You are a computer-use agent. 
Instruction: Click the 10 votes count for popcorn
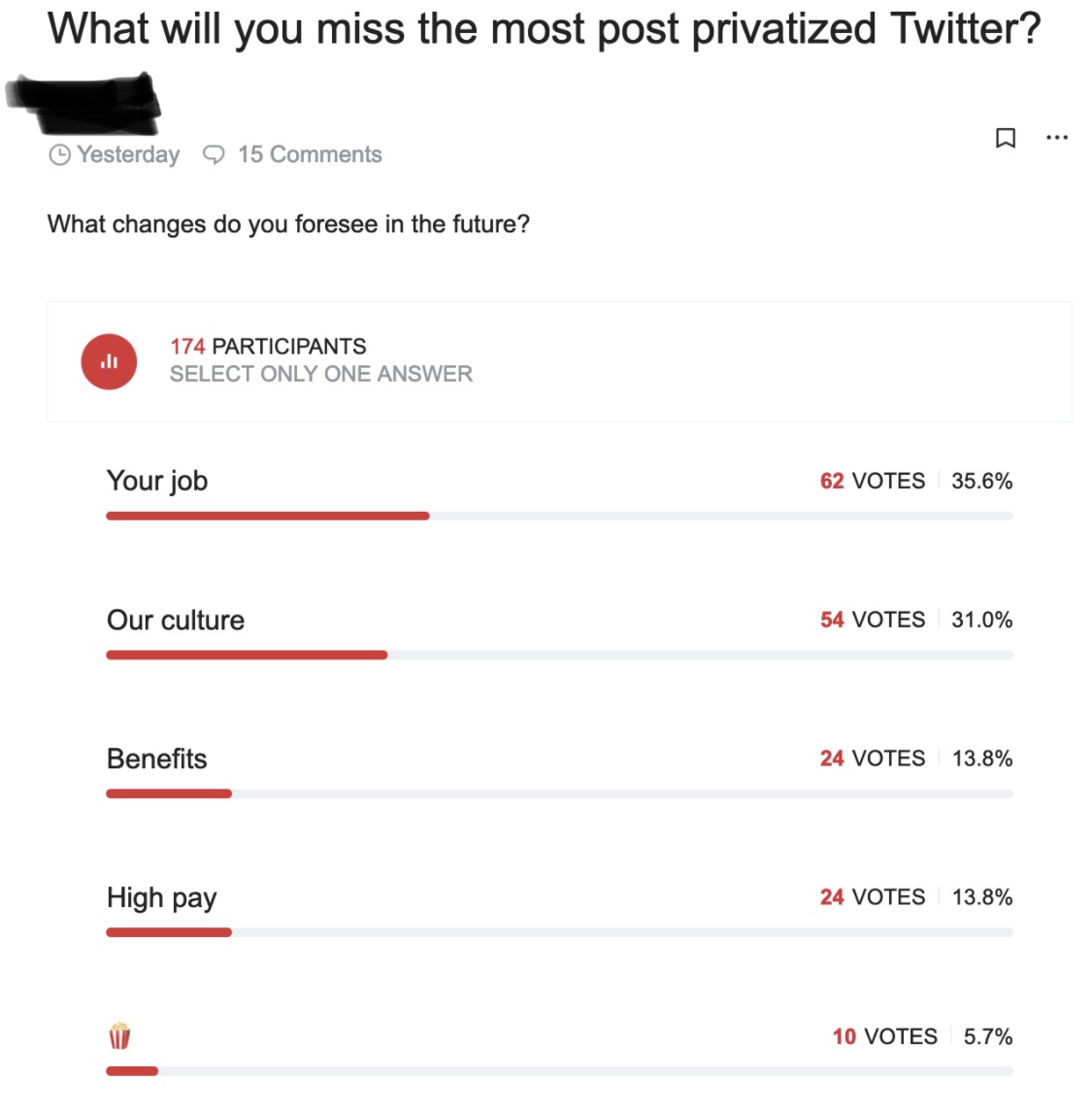coord(884,1036)
